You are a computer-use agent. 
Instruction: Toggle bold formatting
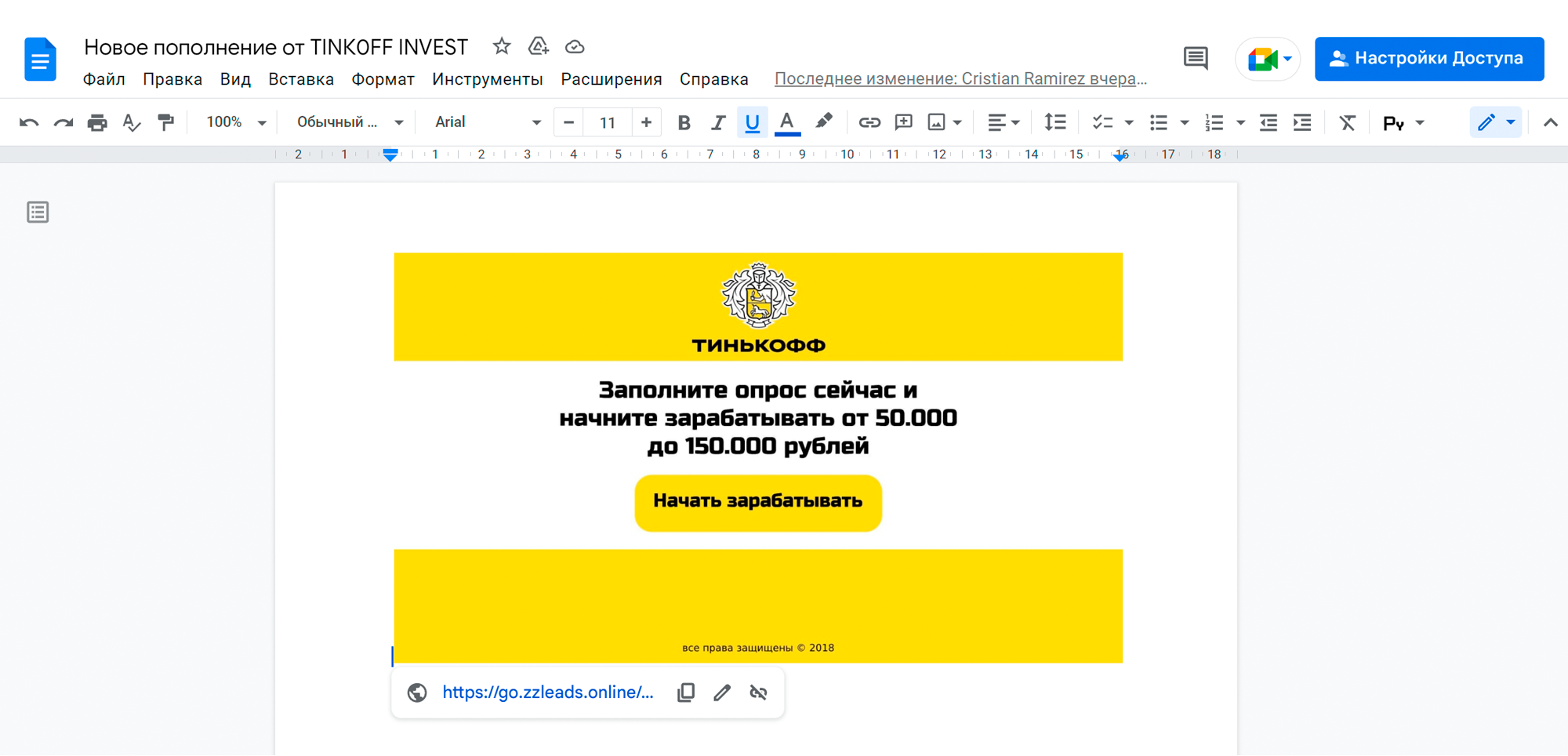[684, 122]
